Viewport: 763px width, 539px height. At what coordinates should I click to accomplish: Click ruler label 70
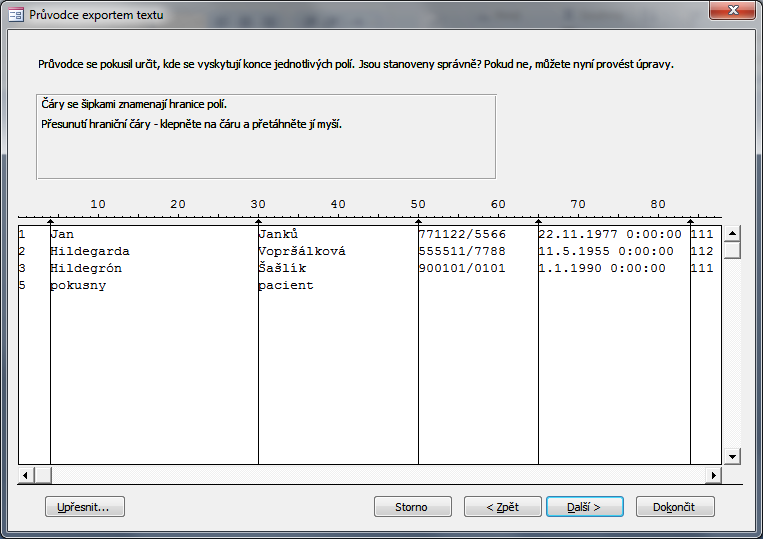click(x=578, y=204)
